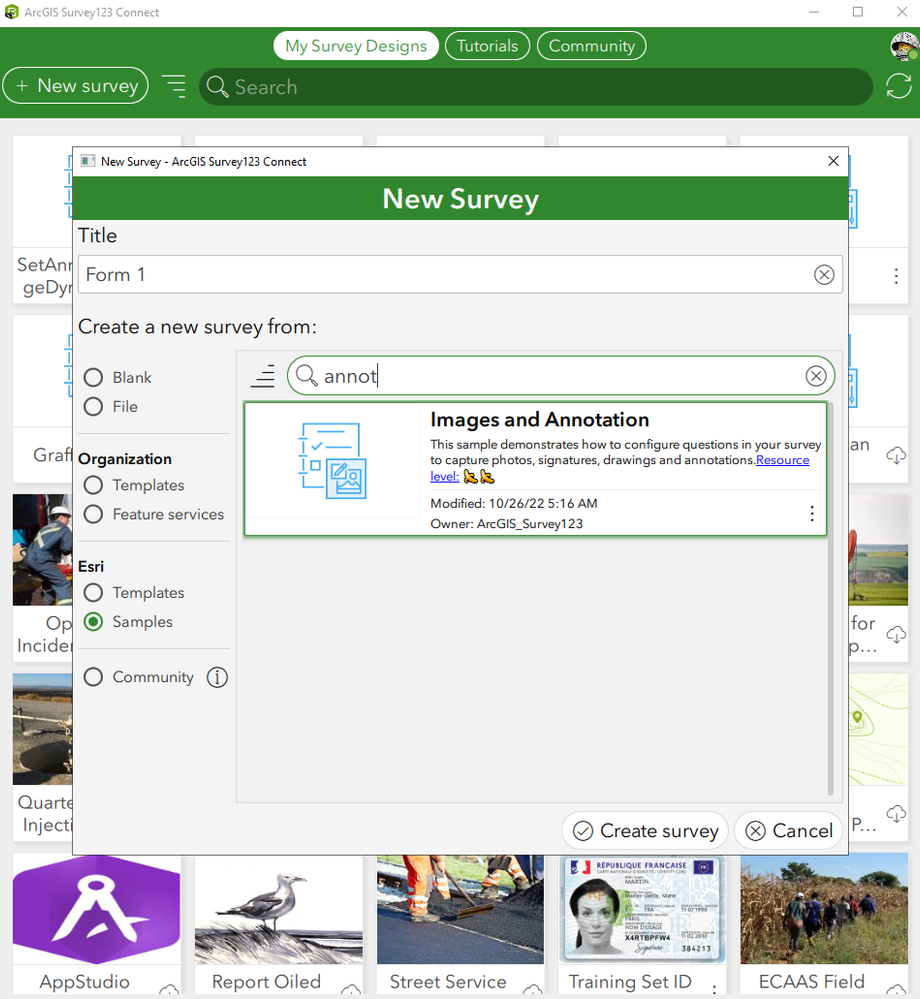Image resolution: width=920 pixels, height=999 pixels.
Task: Click the annot search magnifier icon
Action: pos(306,375)
